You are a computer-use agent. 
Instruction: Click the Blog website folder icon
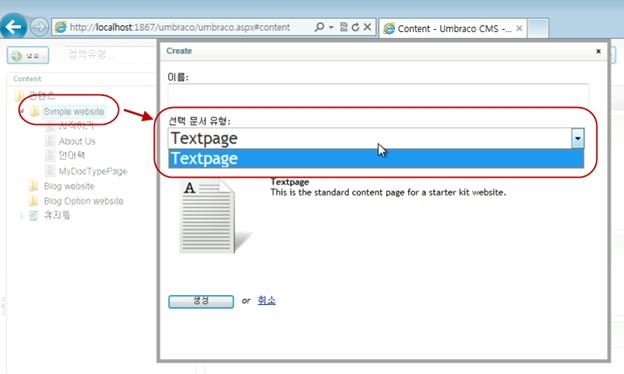click(x=33, y=186)
